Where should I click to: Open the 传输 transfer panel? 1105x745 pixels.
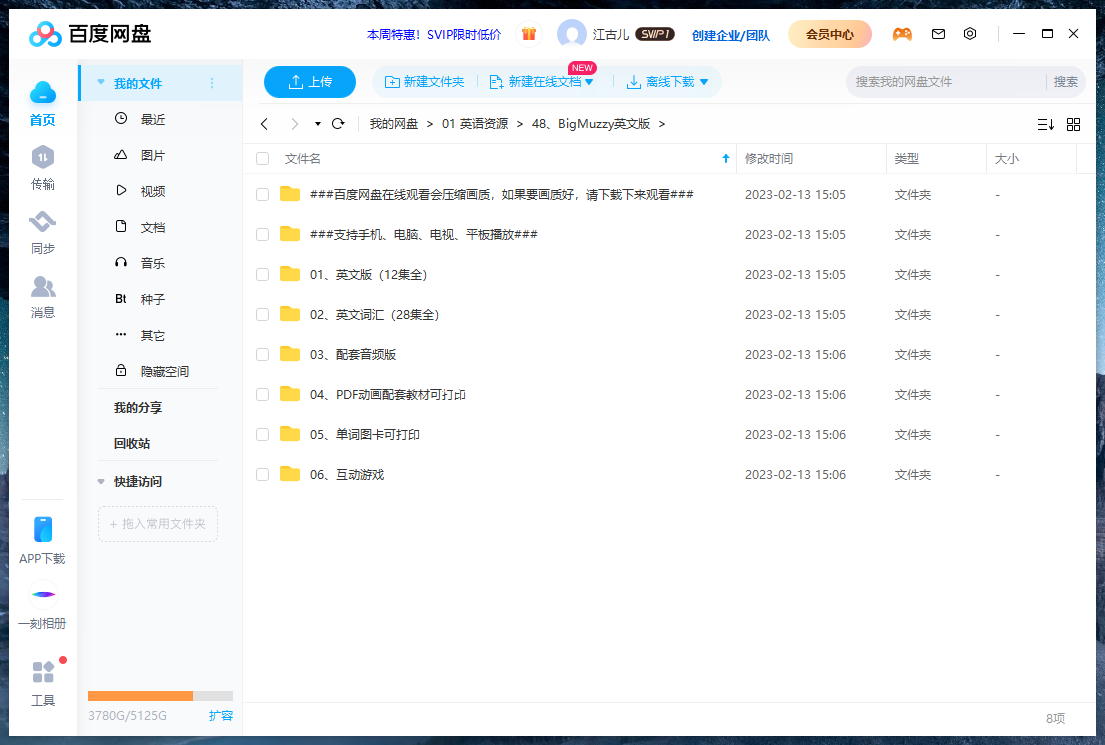pos(42,163)
